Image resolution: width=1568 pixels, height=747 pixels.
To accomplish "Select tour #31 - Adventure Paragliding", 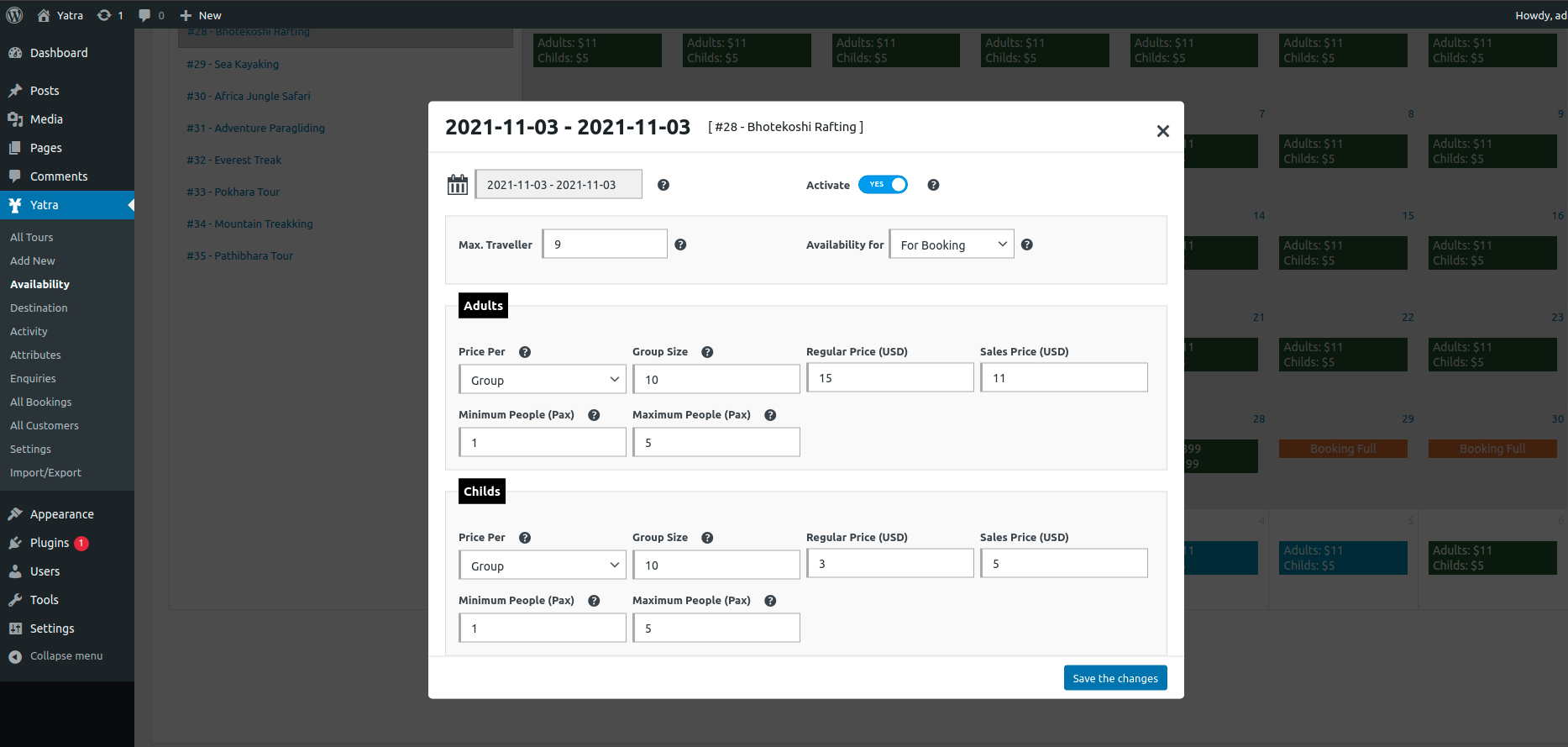I will (x=255, y=129).
